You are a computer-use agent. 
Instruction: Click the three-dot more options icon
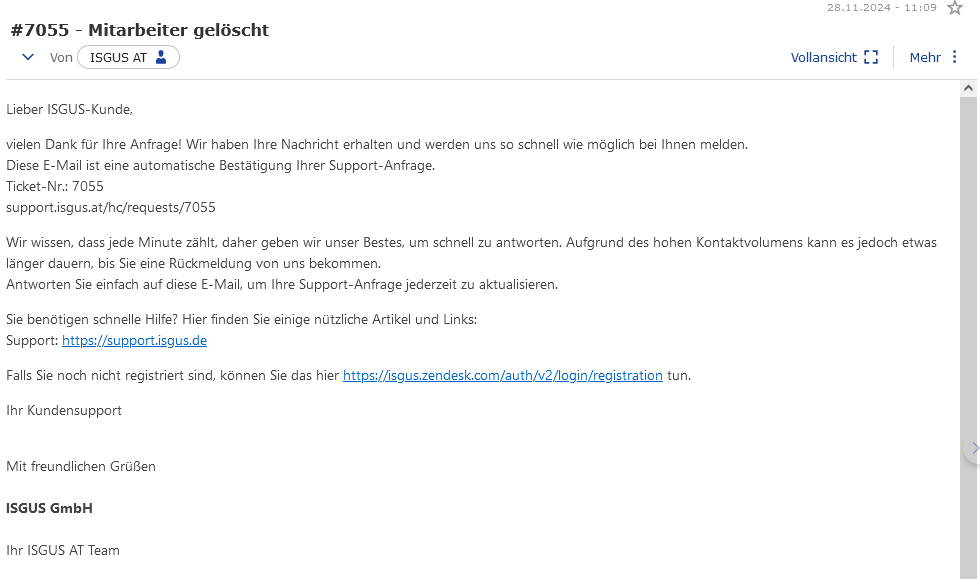pyautogui.click(x=954, y=57)
